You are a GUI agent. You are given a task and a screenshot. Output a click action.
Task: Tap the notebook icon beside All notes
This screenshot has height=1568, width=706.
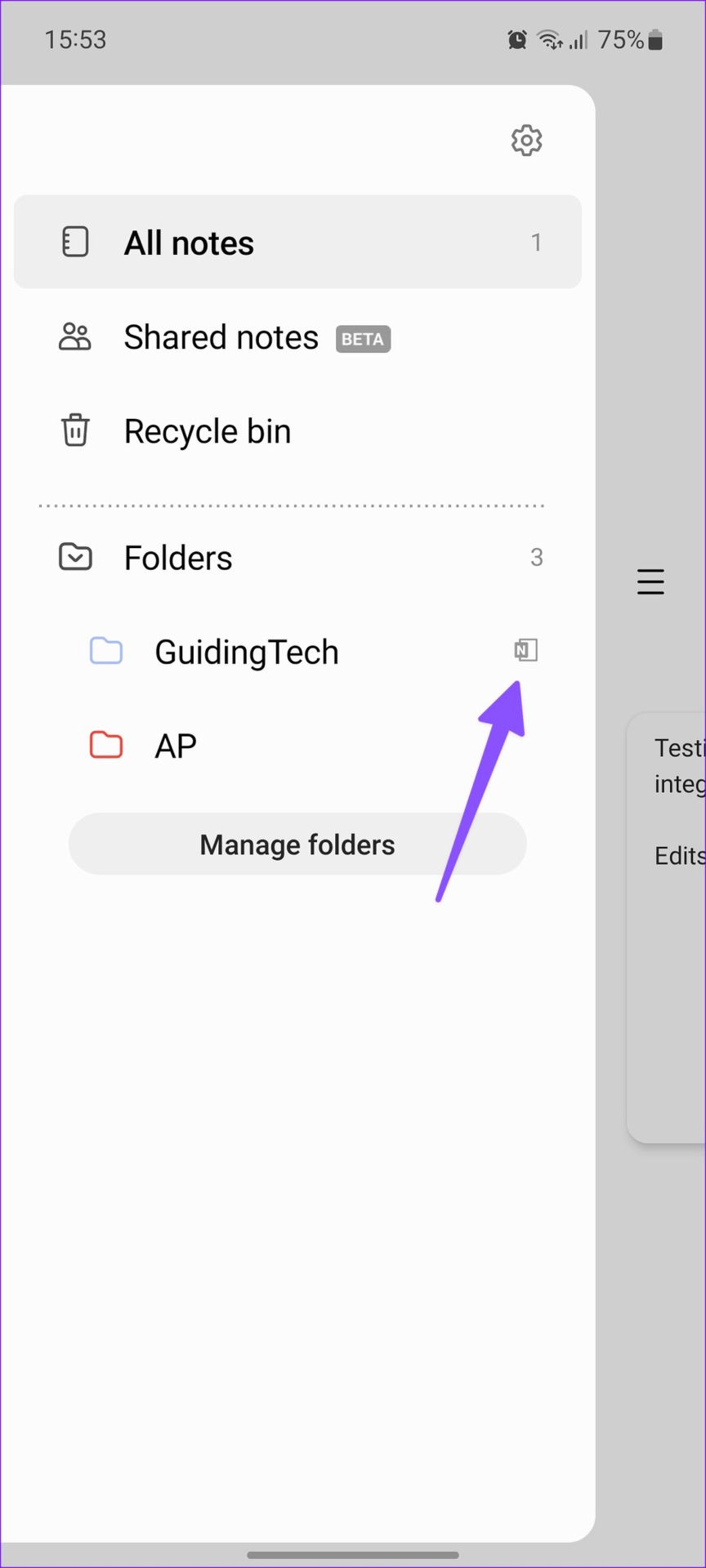[x=75, y=242]
